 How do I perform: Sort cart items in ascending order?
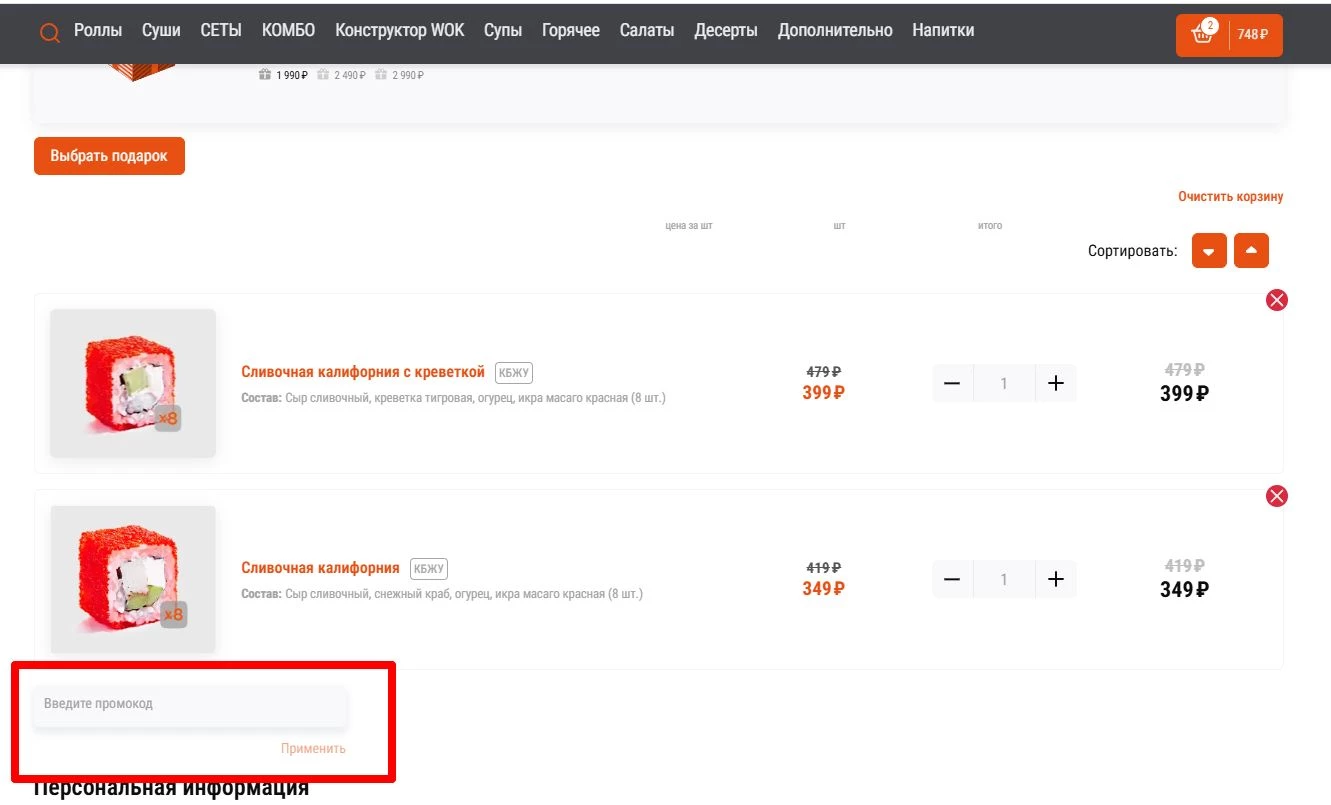pos(1251,251)
